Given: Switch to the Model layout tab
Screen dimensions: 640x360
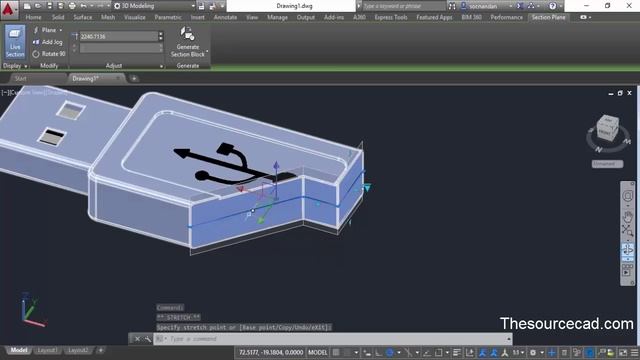Looking at the screenshot, I should click(x=19, y=350).
